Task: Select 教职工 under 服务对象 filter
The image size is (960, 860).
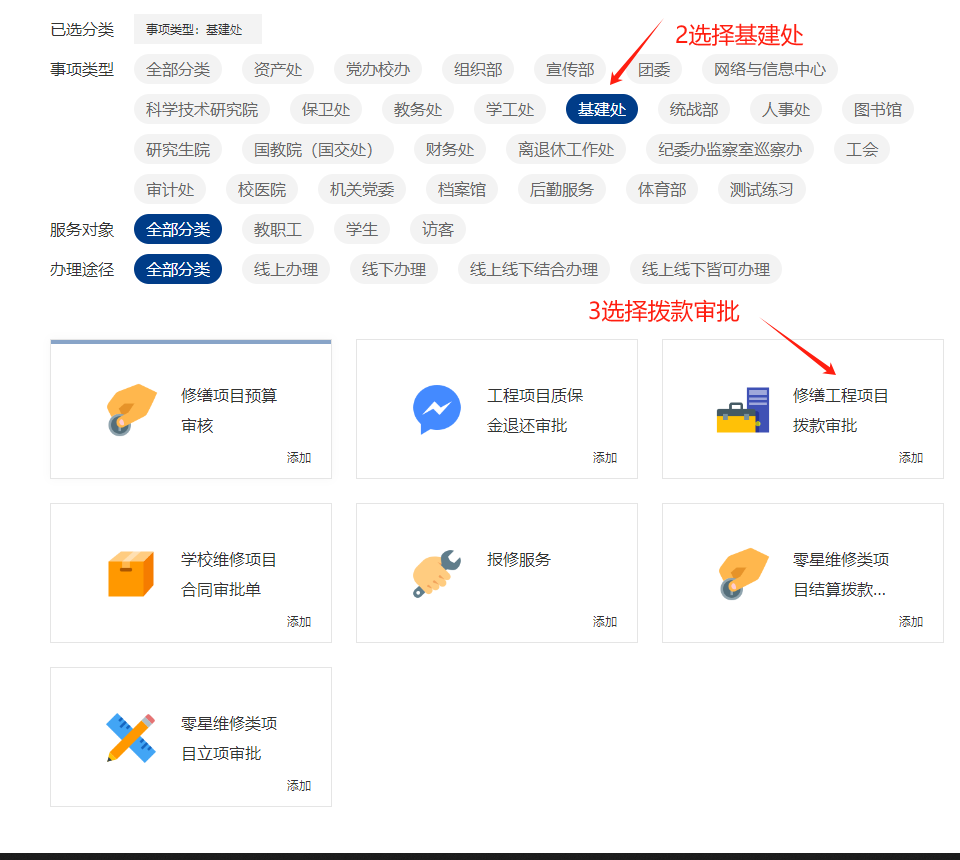Action: coord(278,229)
